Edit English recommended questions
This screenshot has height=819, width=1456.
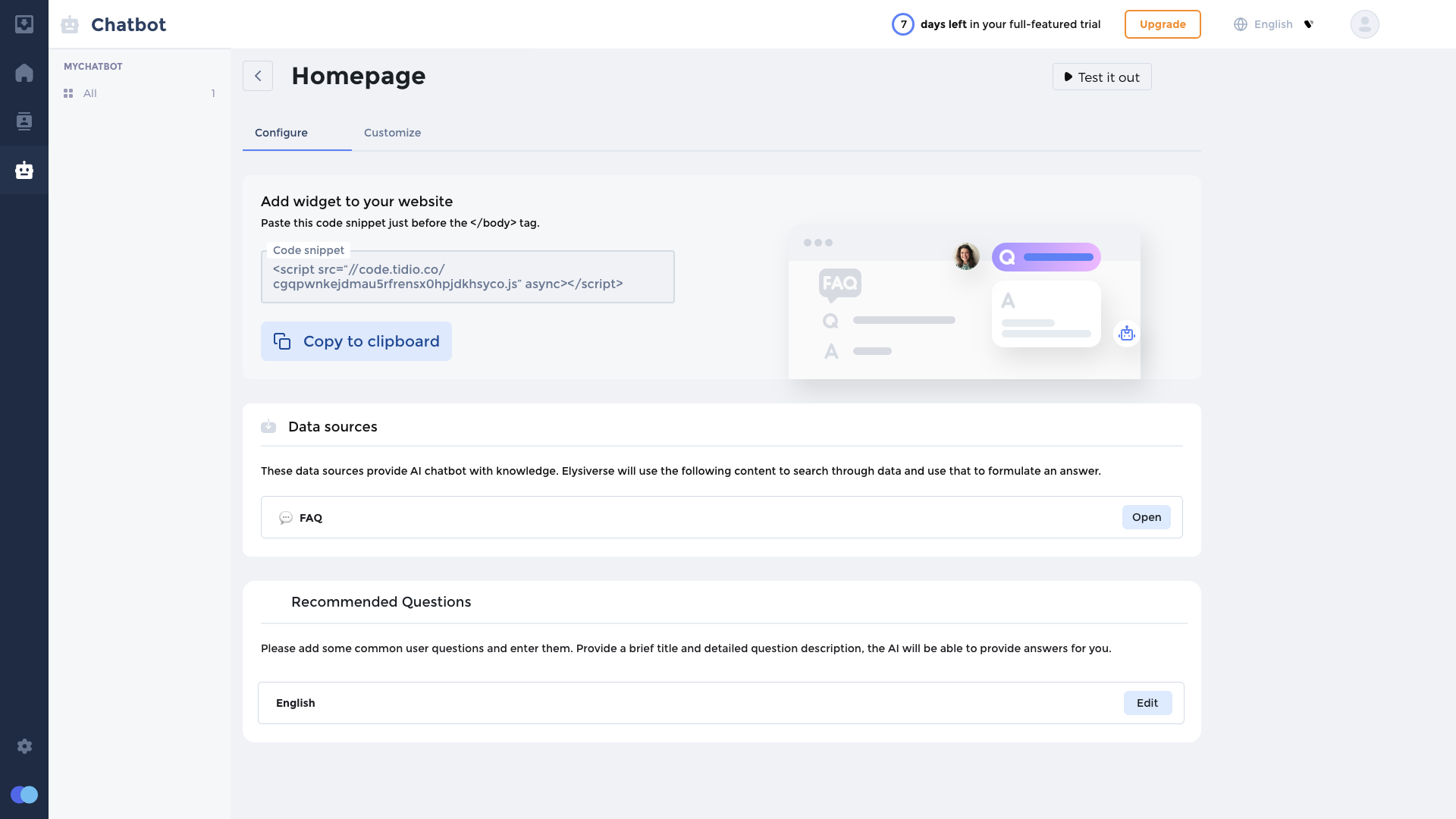pos(1147,703)
